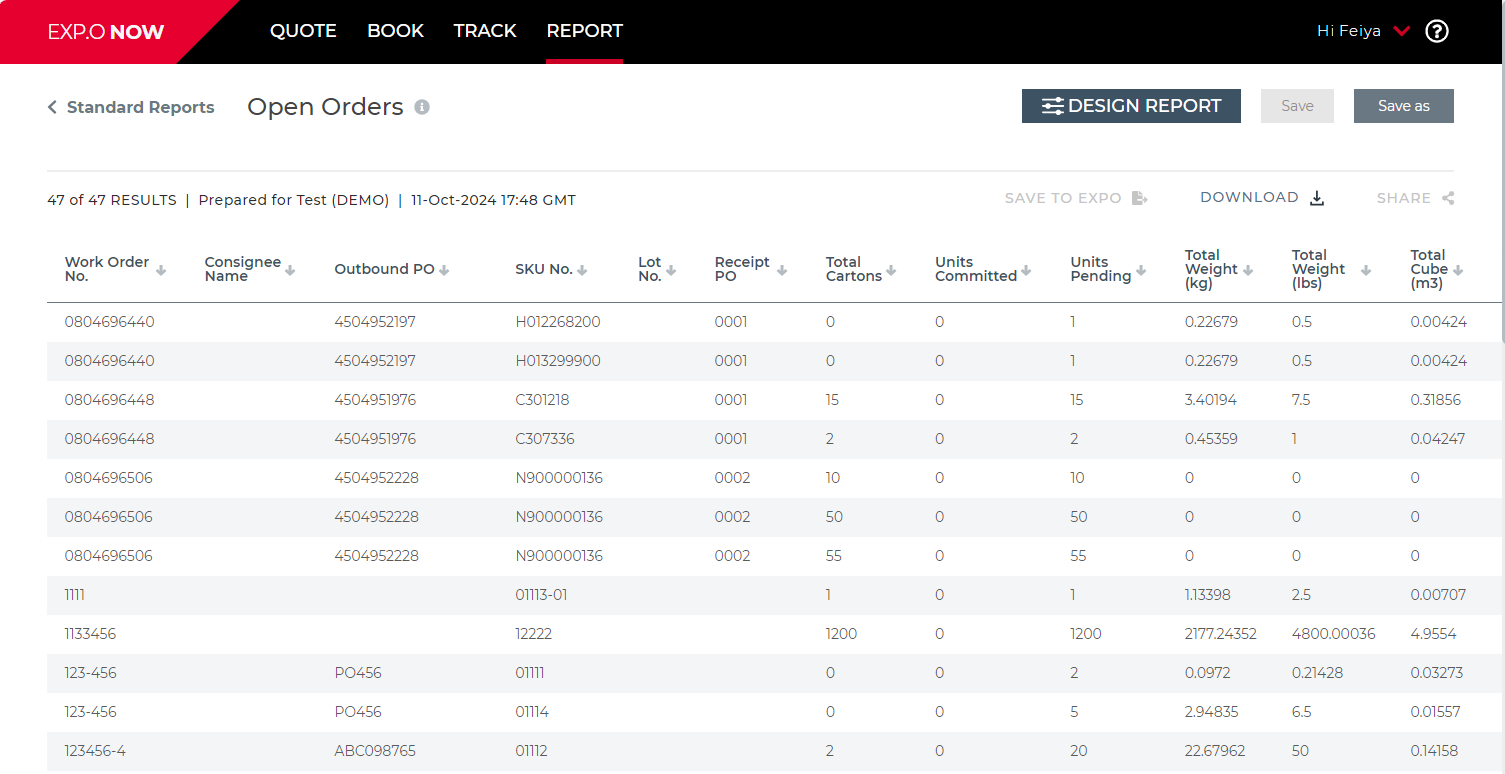Viewport: 1505px width, 774px height.
Task: Click weight value 3.40194
Action: coord(1211,400)
